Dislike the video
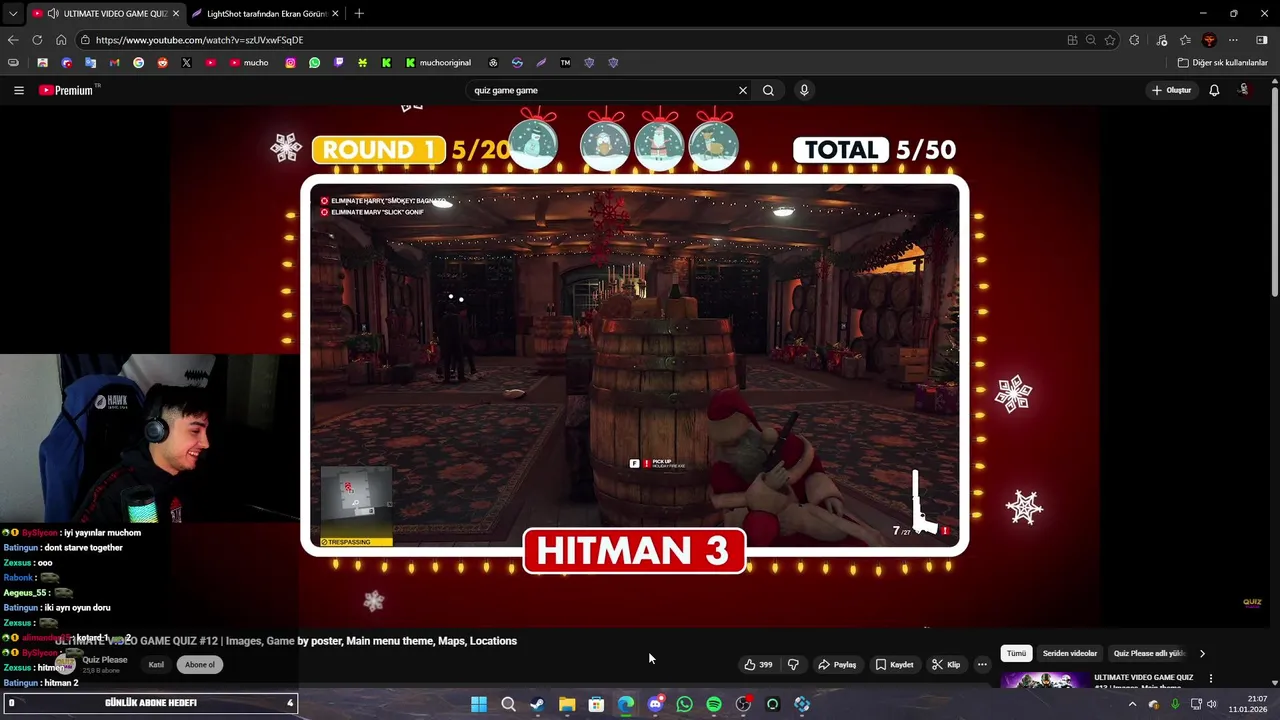This screenshot has width=1280, height=720. point(793,664)
